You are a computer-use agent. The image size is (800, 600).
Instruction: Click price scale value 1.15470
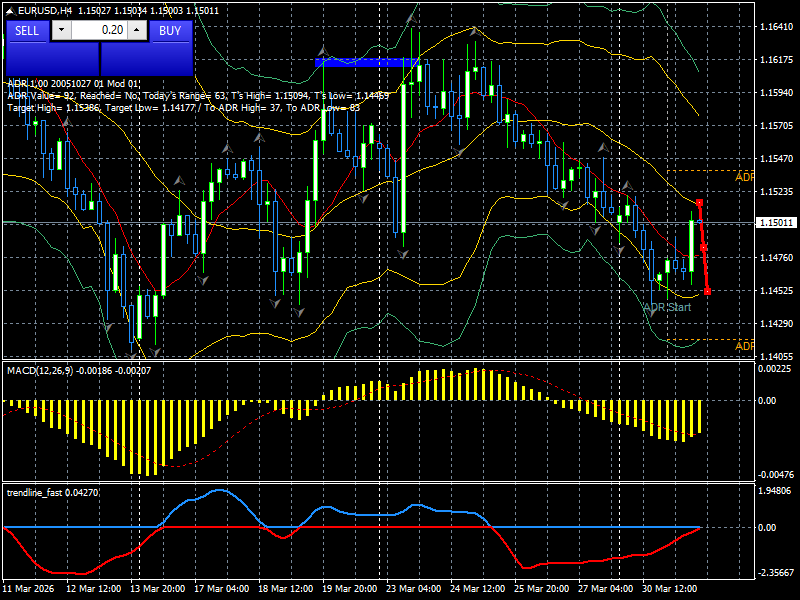(777, 159)
